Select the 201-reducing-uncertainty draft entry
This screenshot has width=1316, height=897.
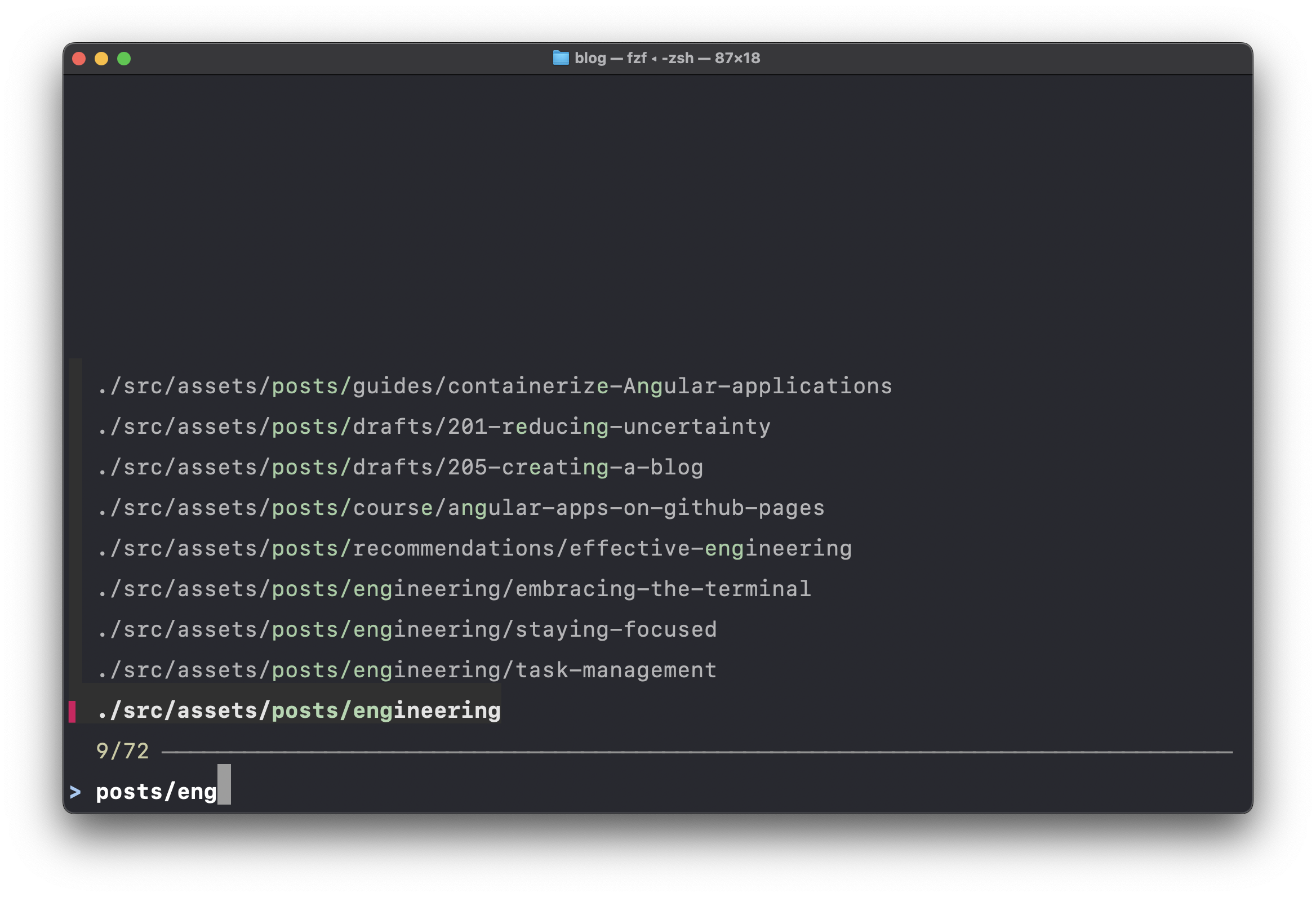tap(434, 427)
